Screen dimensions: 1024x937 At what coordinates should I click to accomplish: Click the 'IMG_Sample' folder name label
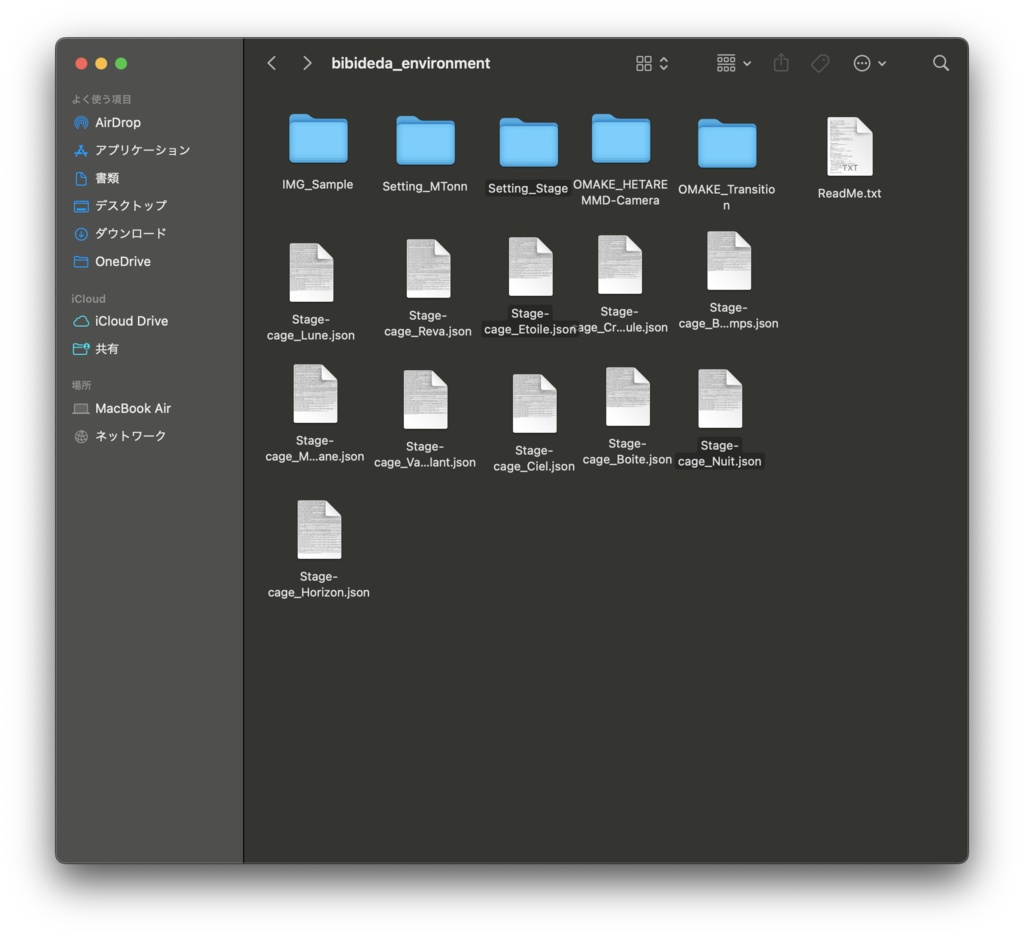317,185
